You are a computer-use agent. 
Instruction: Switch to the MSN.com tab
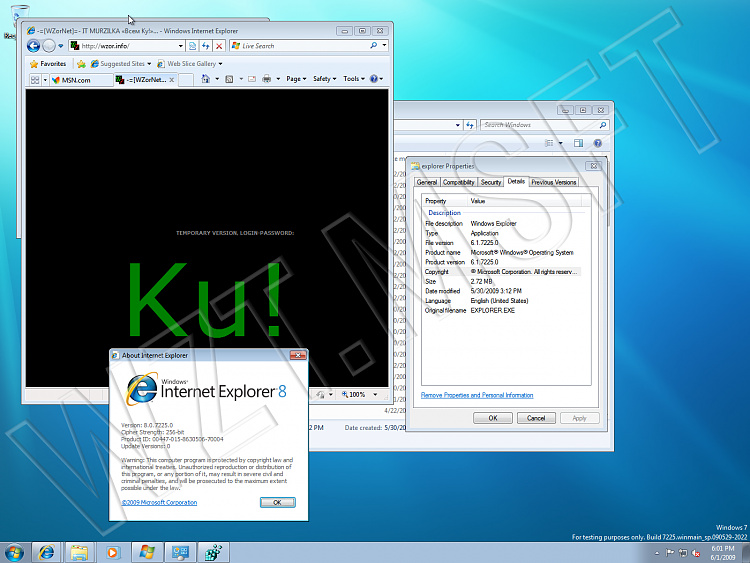click(x=81, y=80)
